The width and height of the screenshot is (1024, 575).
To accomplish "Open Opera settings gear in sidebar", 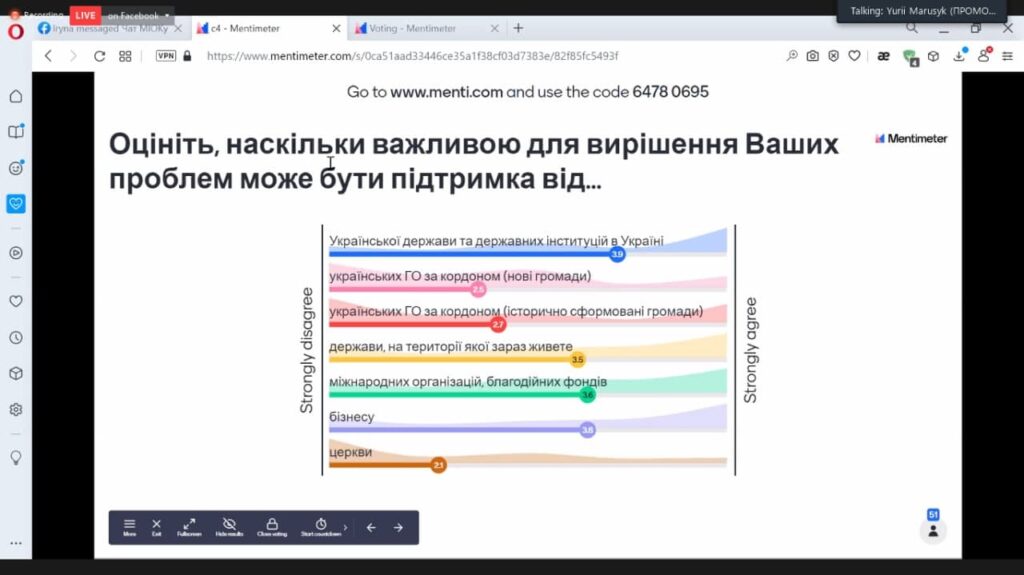I will coord(16,409).
